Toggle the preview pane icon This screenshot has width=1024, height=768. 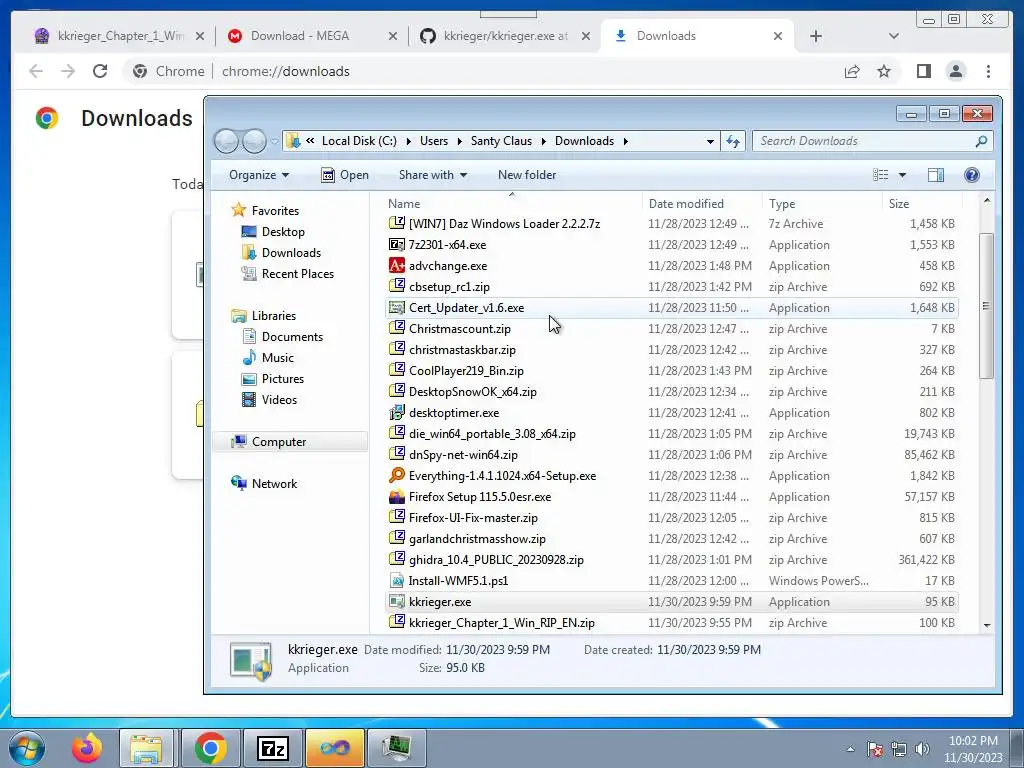point(935,175)
